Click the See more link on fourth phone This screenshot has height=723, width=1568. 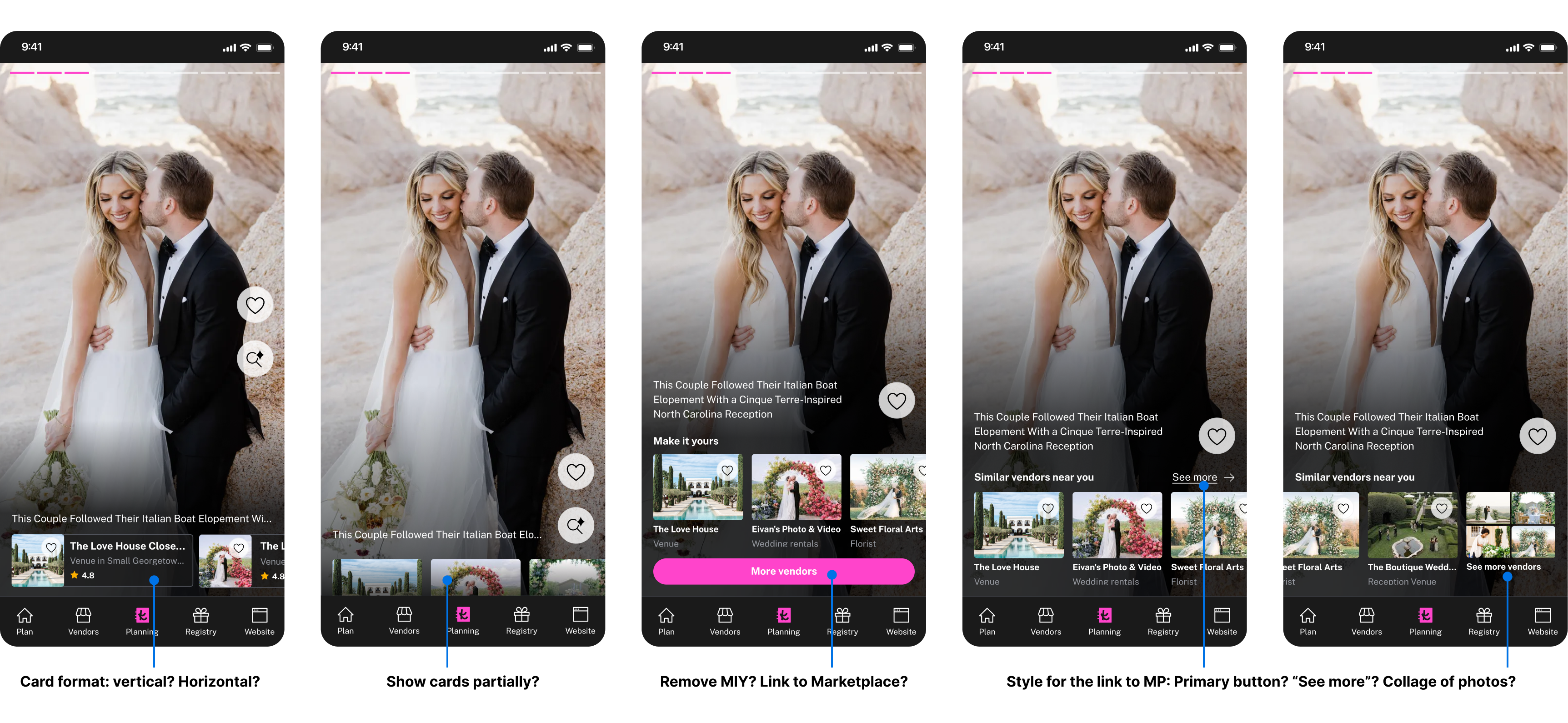pyautogui.click(x=1194, y=478)
